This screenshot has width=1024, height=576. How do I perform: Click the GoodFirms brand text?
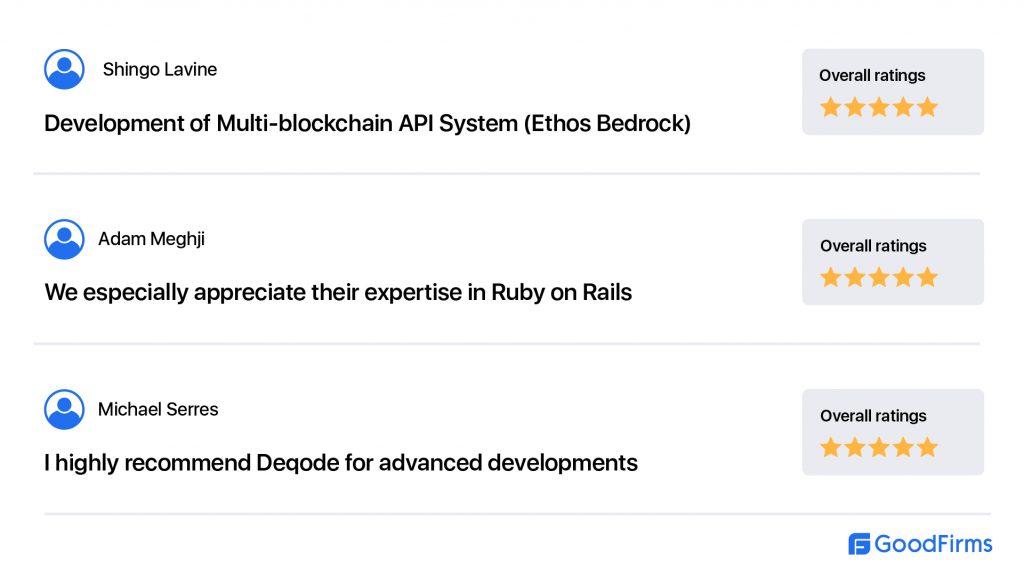pyautogui.click(x=933, y=543)
